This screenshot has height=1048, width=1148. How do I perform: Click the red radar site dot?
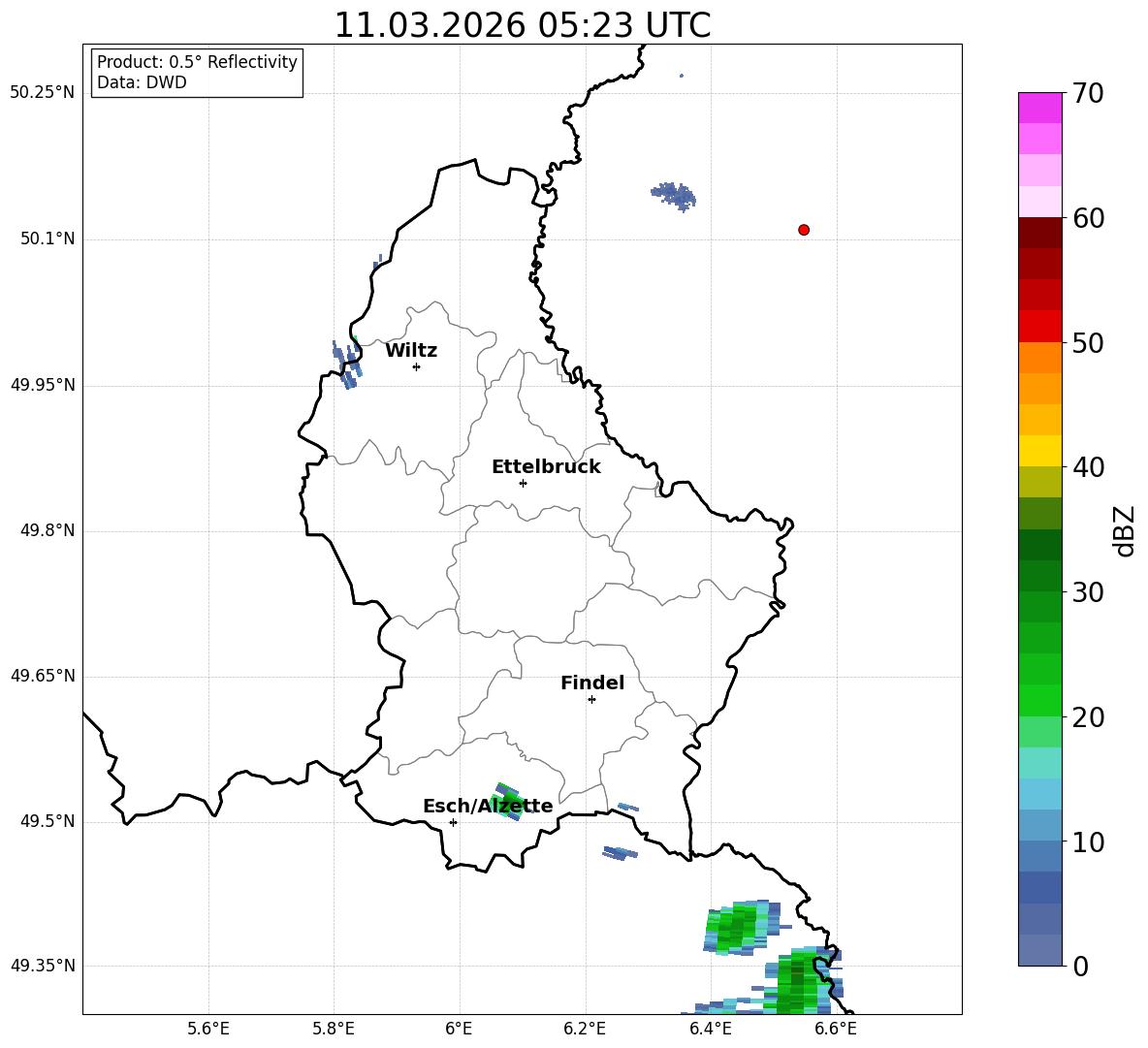803,230
